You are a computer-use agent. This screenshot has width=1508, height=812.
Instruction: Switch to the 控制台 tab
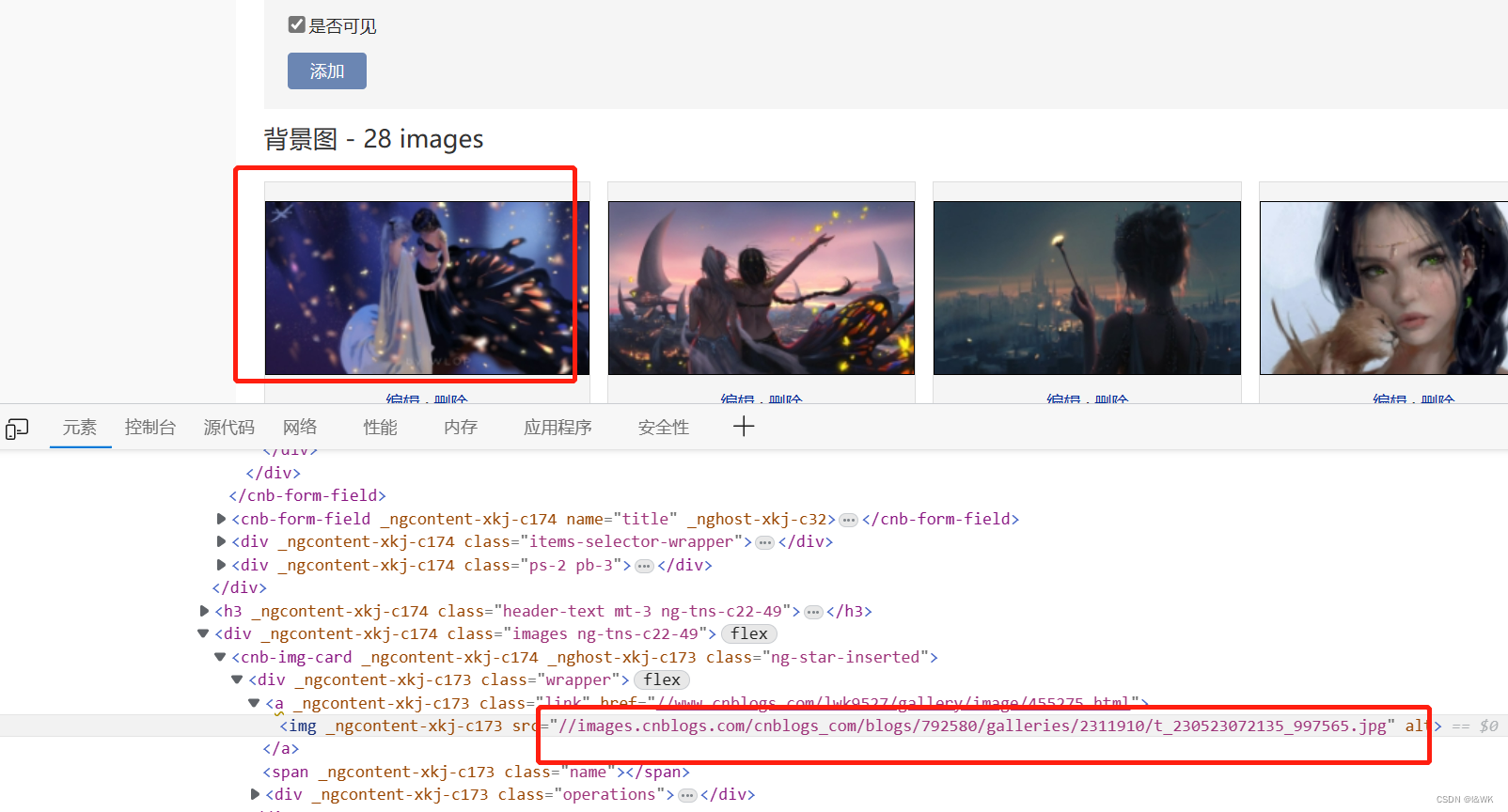tap(150, 428)
